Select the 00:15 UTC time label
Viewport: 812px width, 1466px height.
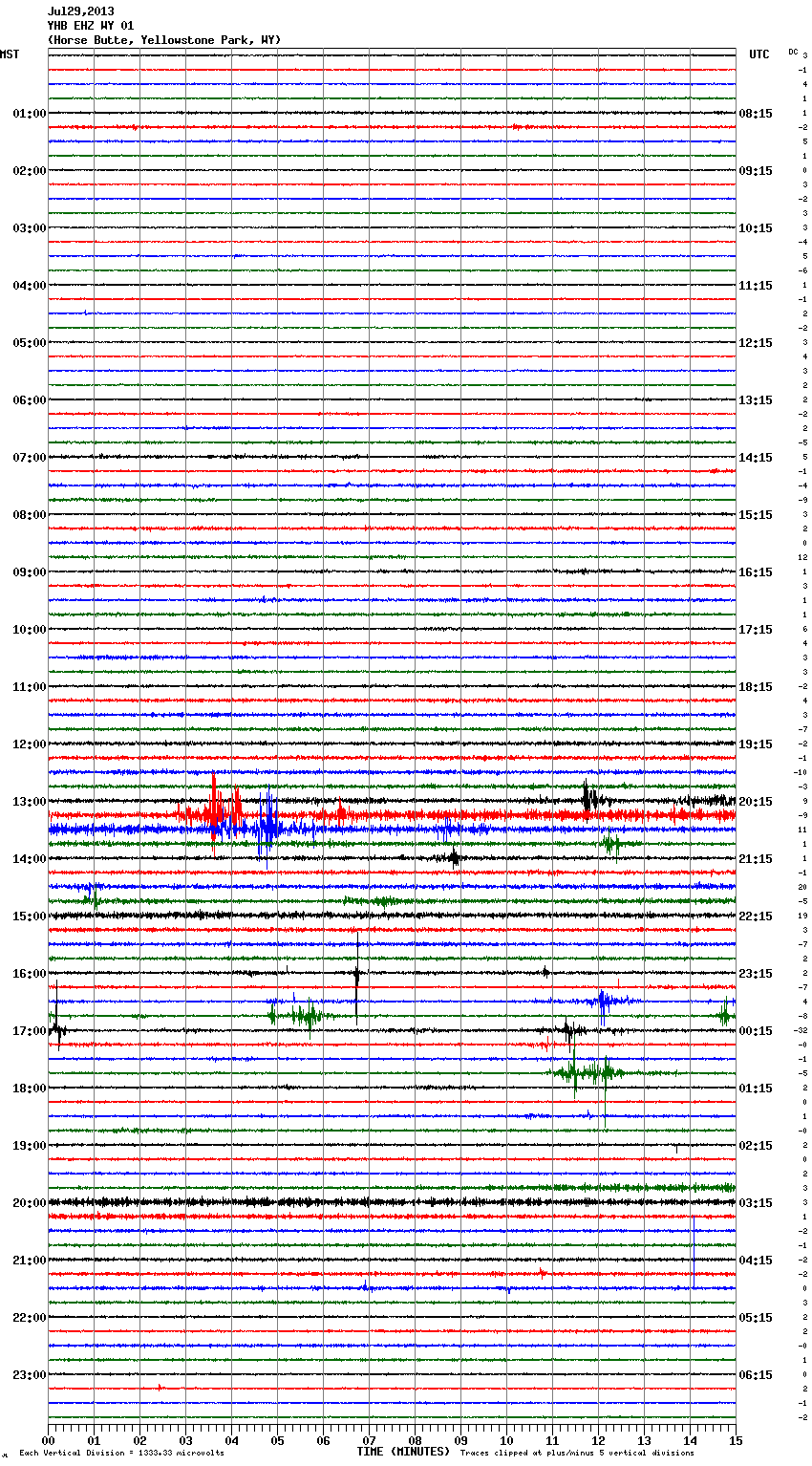coord(755,1031)
